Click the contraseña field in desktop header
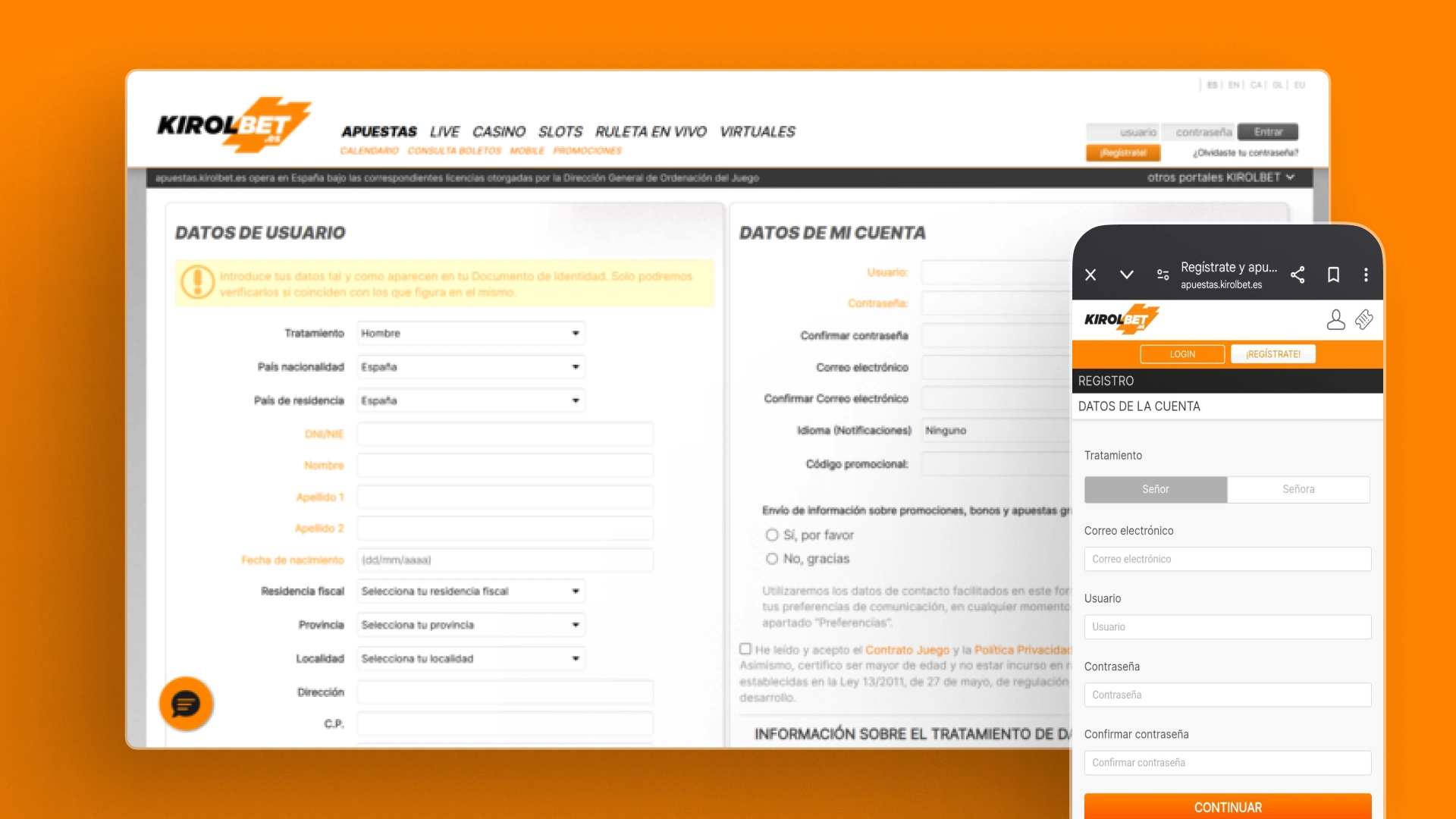1456x819 pixels. [x=1198, y=132]
